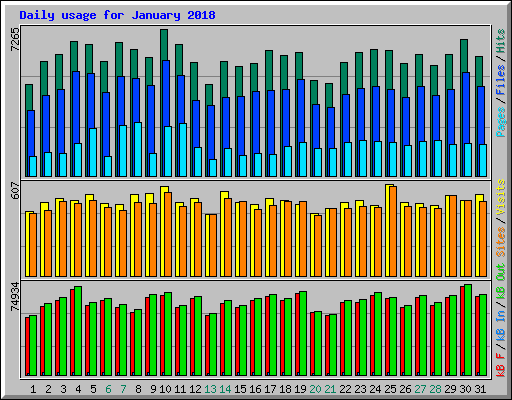Select the orange Sites bar for day 13

(213, 245)
